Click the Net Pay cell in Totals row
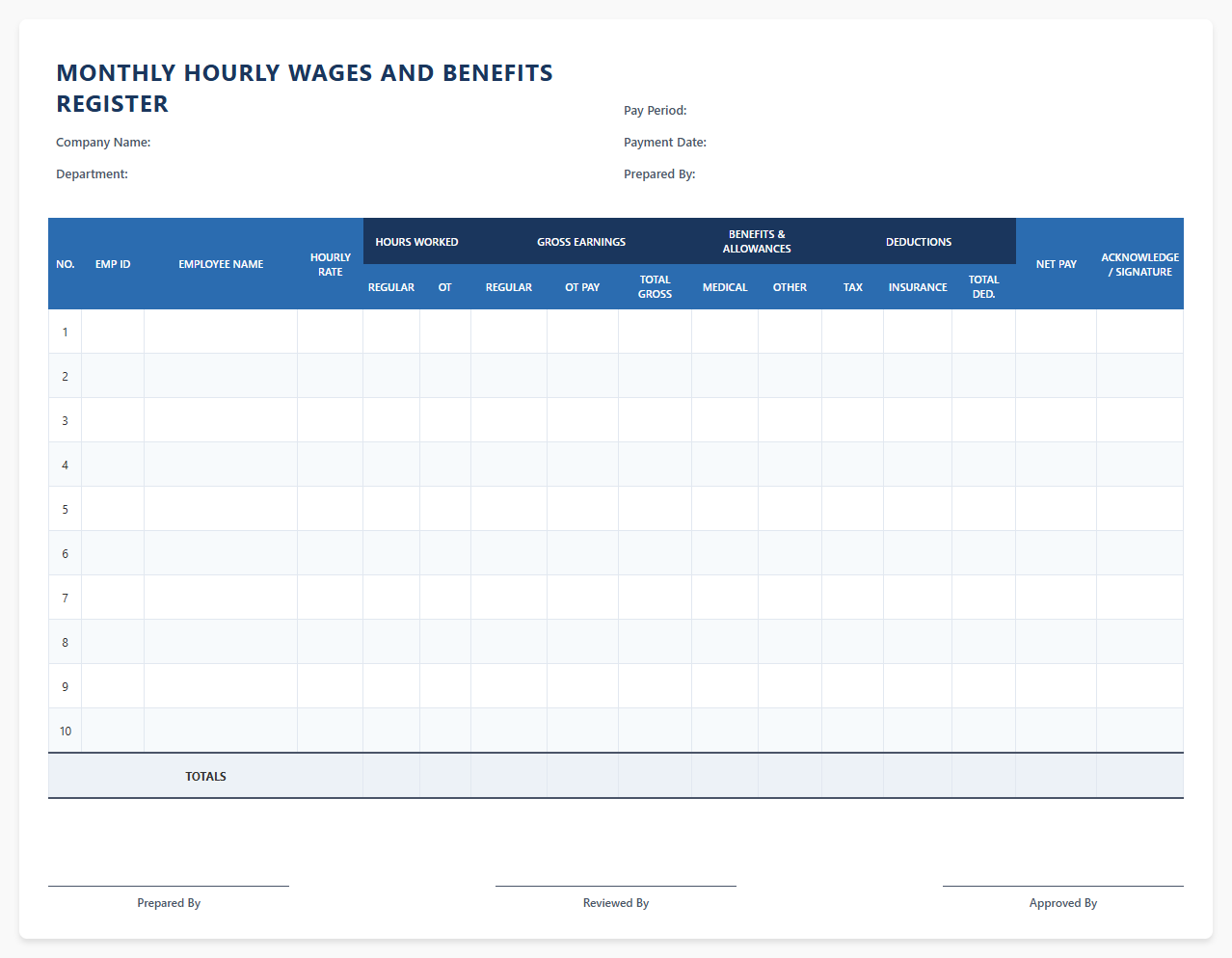 tap(1057, 776)
